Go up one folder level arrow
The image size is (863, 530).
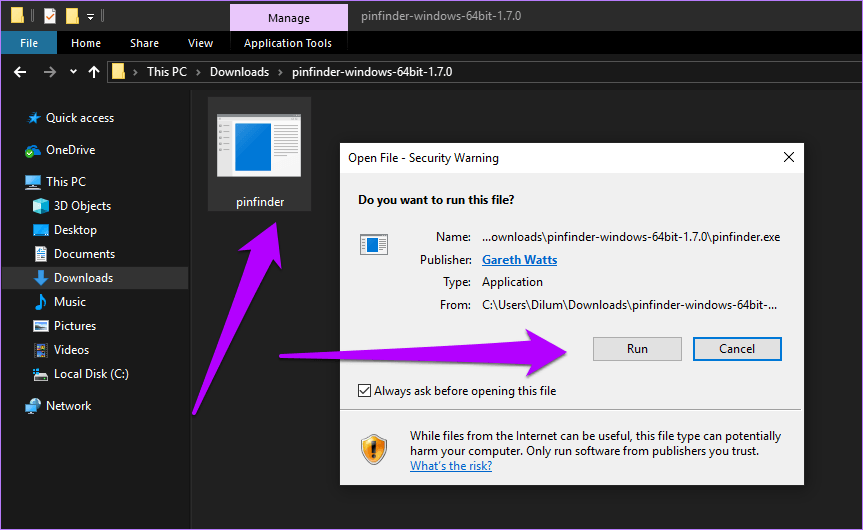pyautogui.click(x=94, y=72)
